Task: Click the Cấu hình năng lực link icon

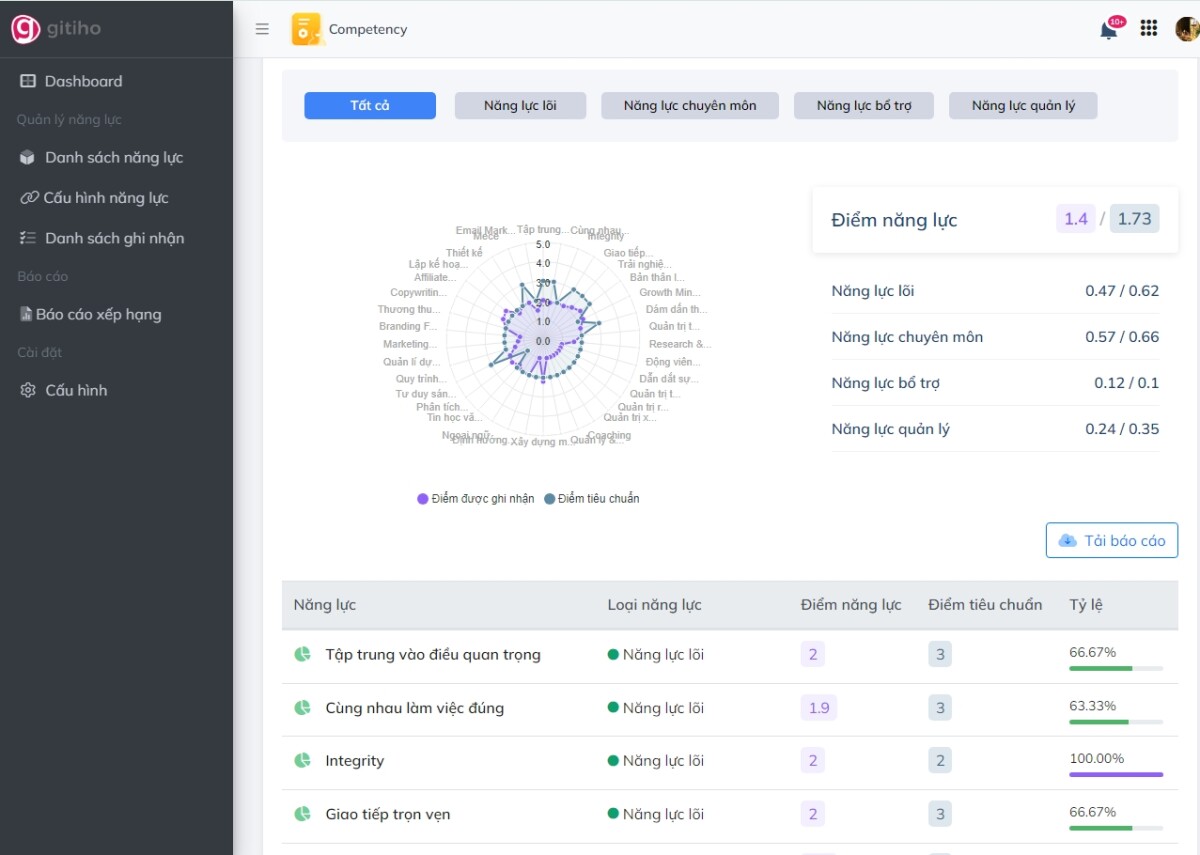Action: coord(29,198)
